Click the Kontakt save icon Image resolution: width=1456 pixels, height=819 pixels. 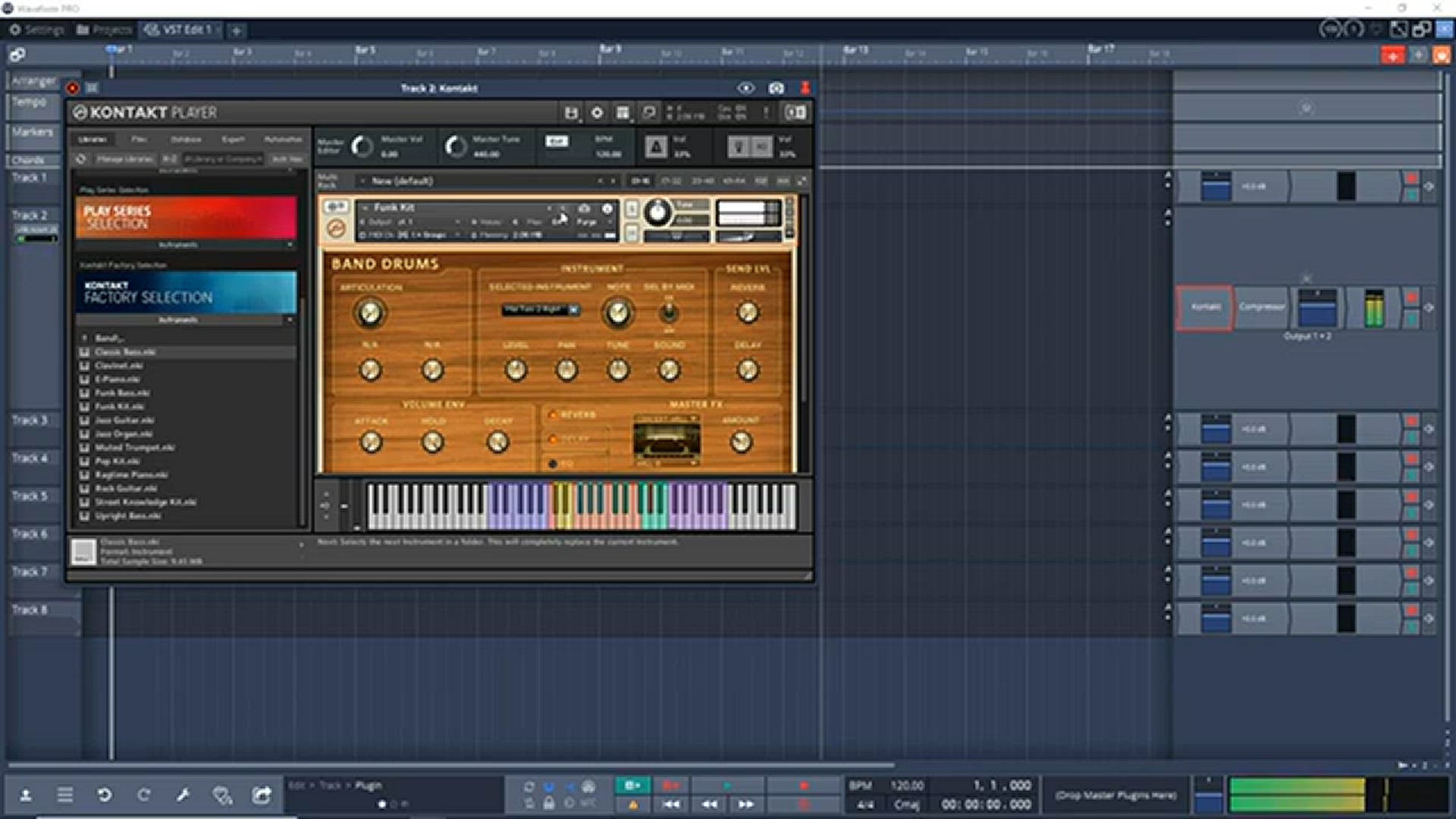[x=571, y=113]
